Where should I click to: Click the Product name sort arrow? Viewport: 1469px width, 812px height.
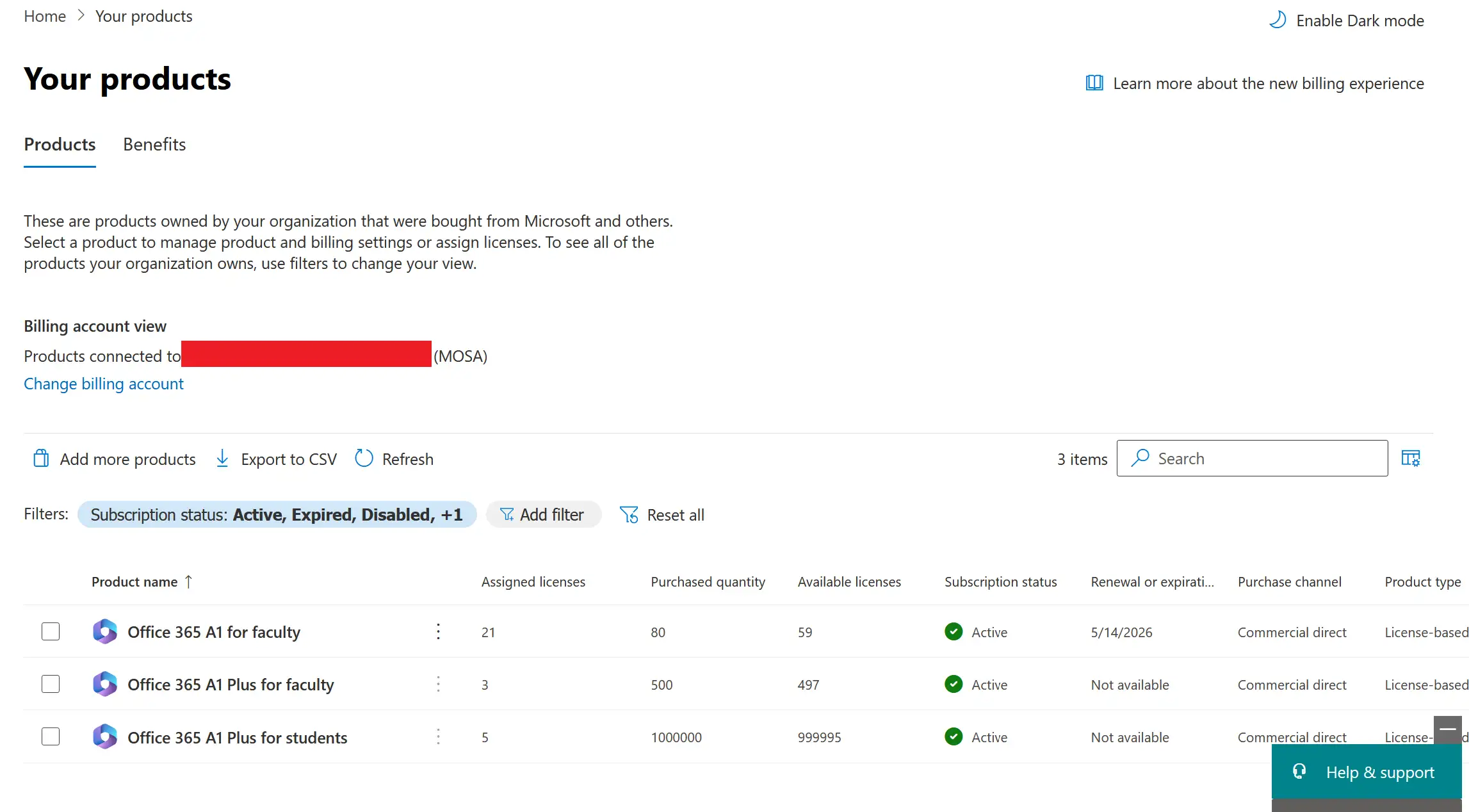pos(188,581)
